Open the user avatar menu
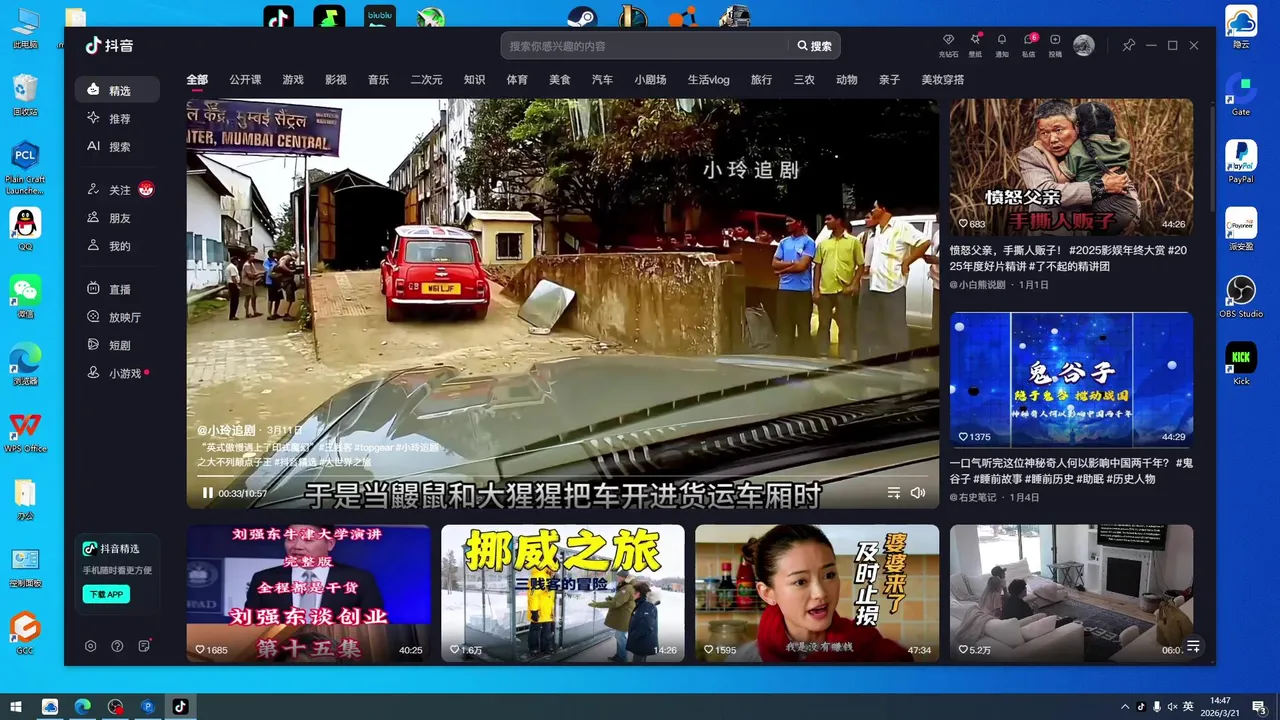Viewport: 1280px width, 720px height. [x=1084, y=45]
